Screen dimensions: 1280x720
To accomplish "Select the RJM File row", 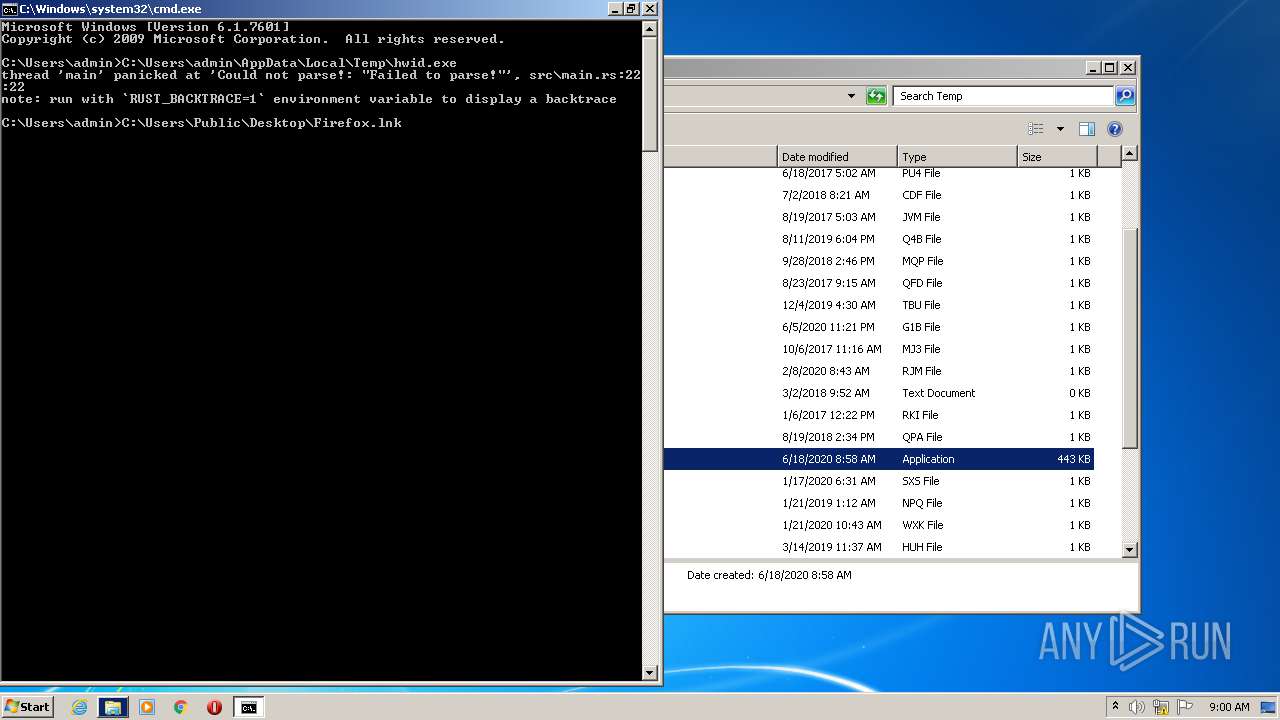I will 879,371.
